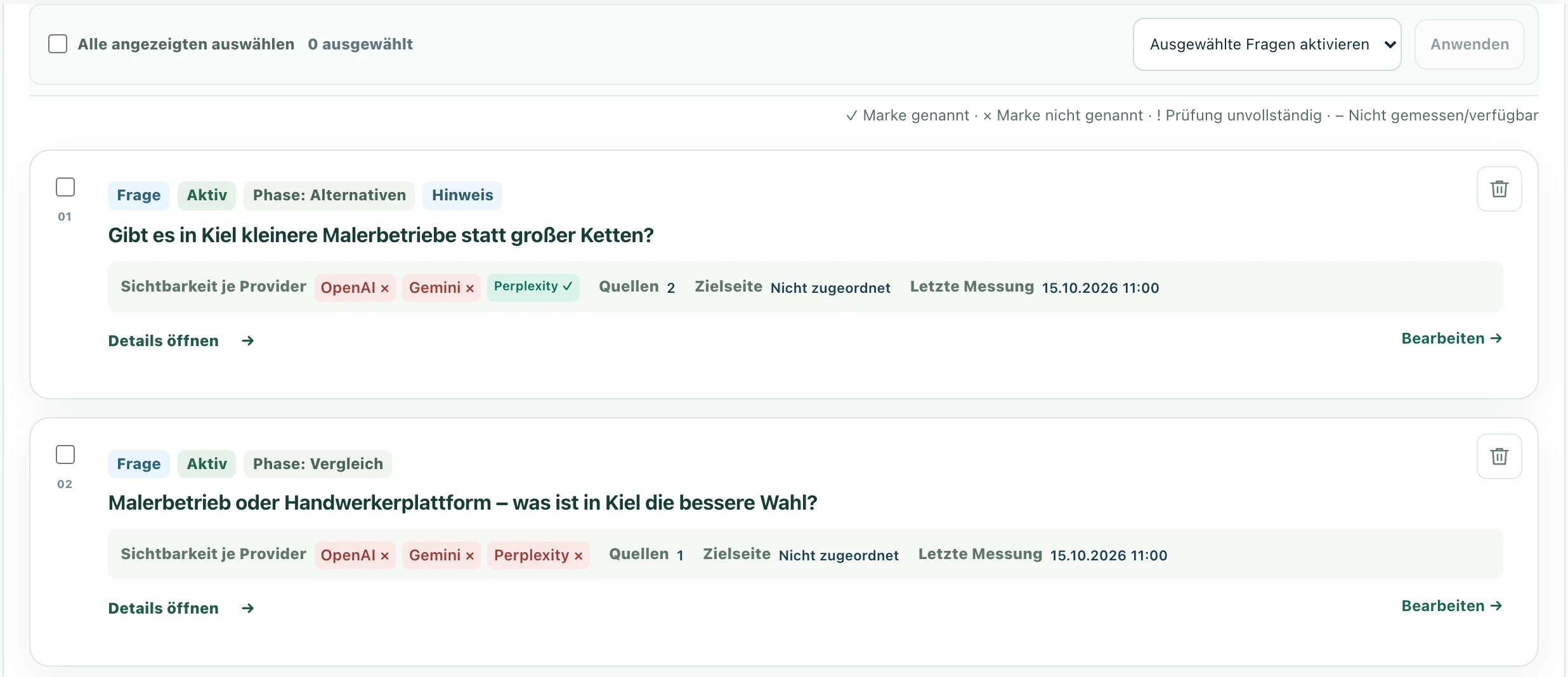Viewport: 1568px width, 677px height.
Task: Click title 'Gibt es in Kiel kleinere Malerbetriebe'
Action: 381,235
